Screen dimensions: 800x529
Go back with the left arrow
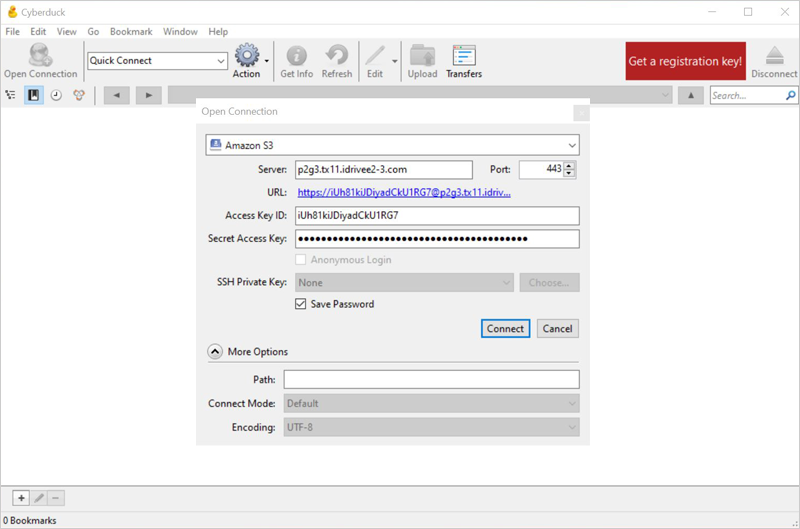pyautogui.click(x=117, y=95)
